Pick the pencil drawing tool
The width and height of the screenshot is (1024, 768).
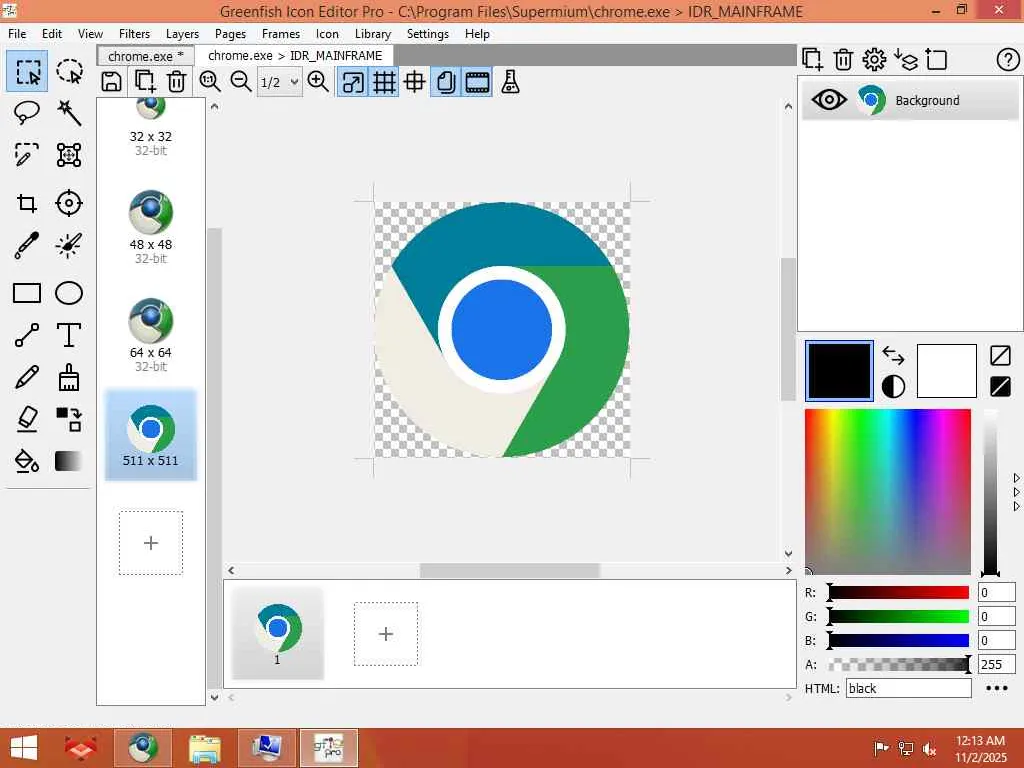[x=27, y=377]
